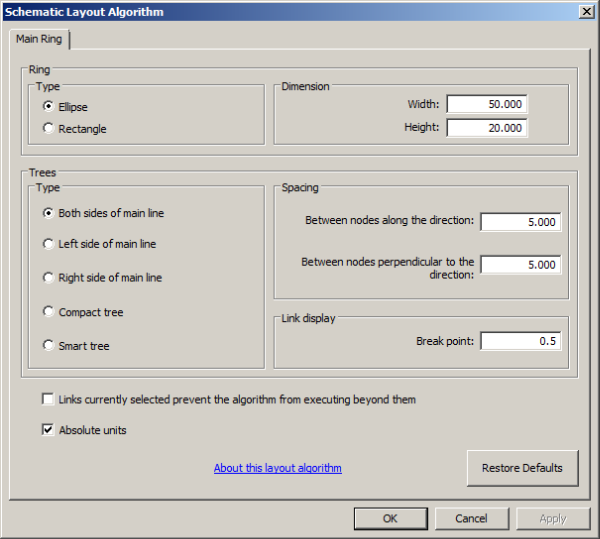Image resolution: width=600 pixels, height=539 pixels.
Task: Choose Left side of main line
Action: (48, 244)
